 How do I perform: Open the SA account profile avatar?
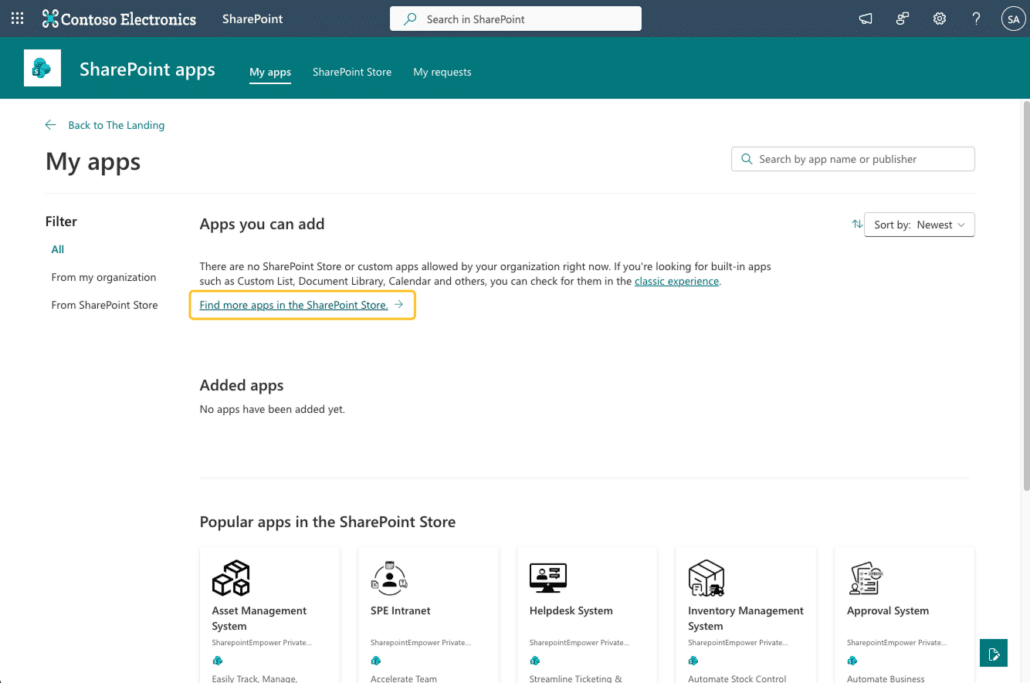click(1012, 18)
